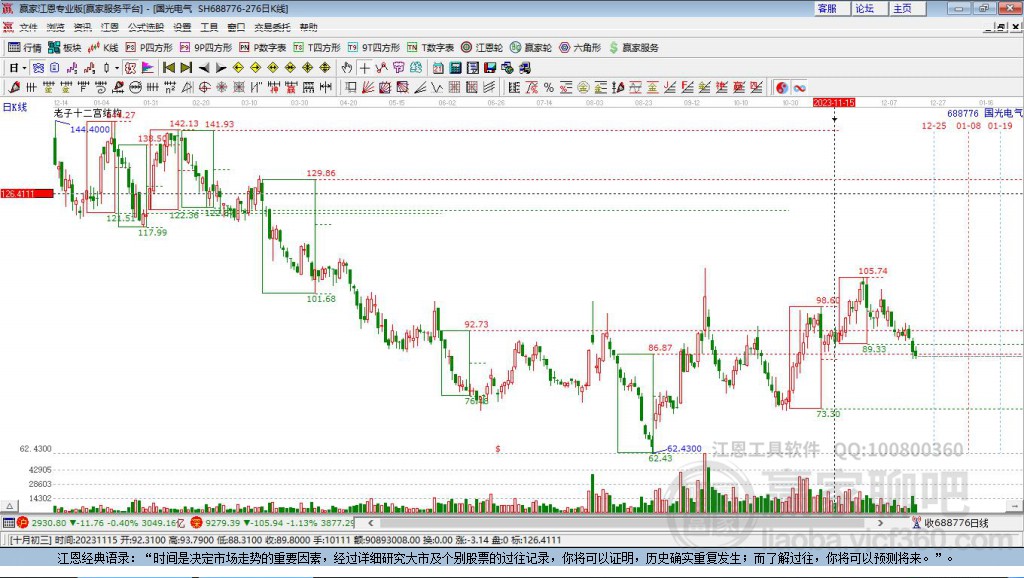Click the 深 Shenzhen index badge

[197, 522]
